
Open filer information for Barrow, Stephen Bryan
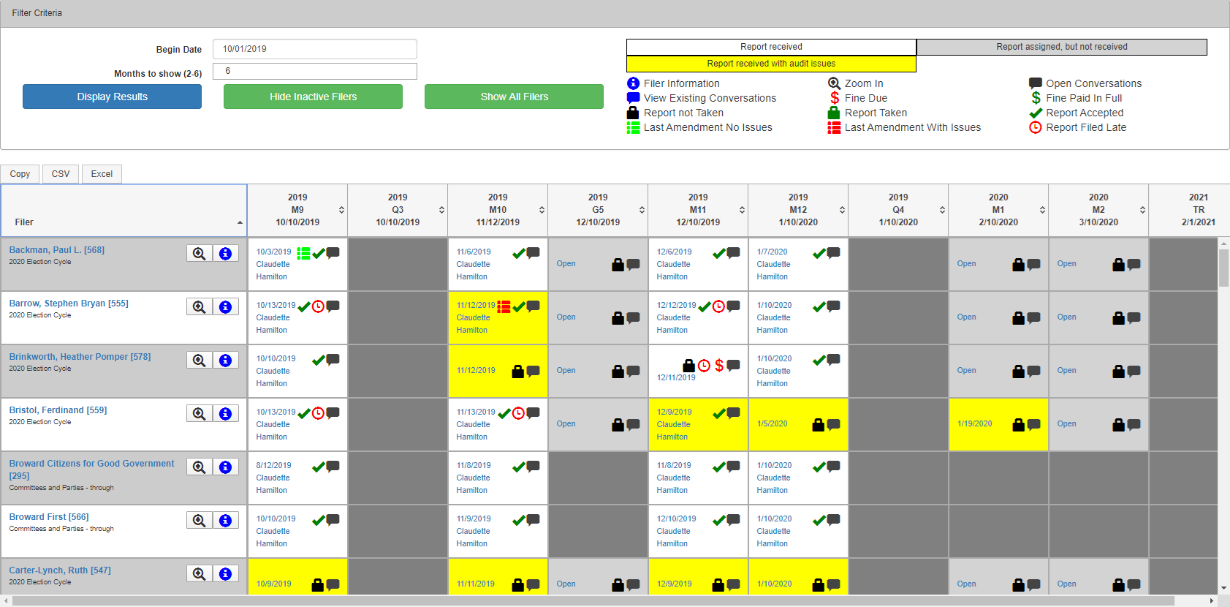click(225, 307)
